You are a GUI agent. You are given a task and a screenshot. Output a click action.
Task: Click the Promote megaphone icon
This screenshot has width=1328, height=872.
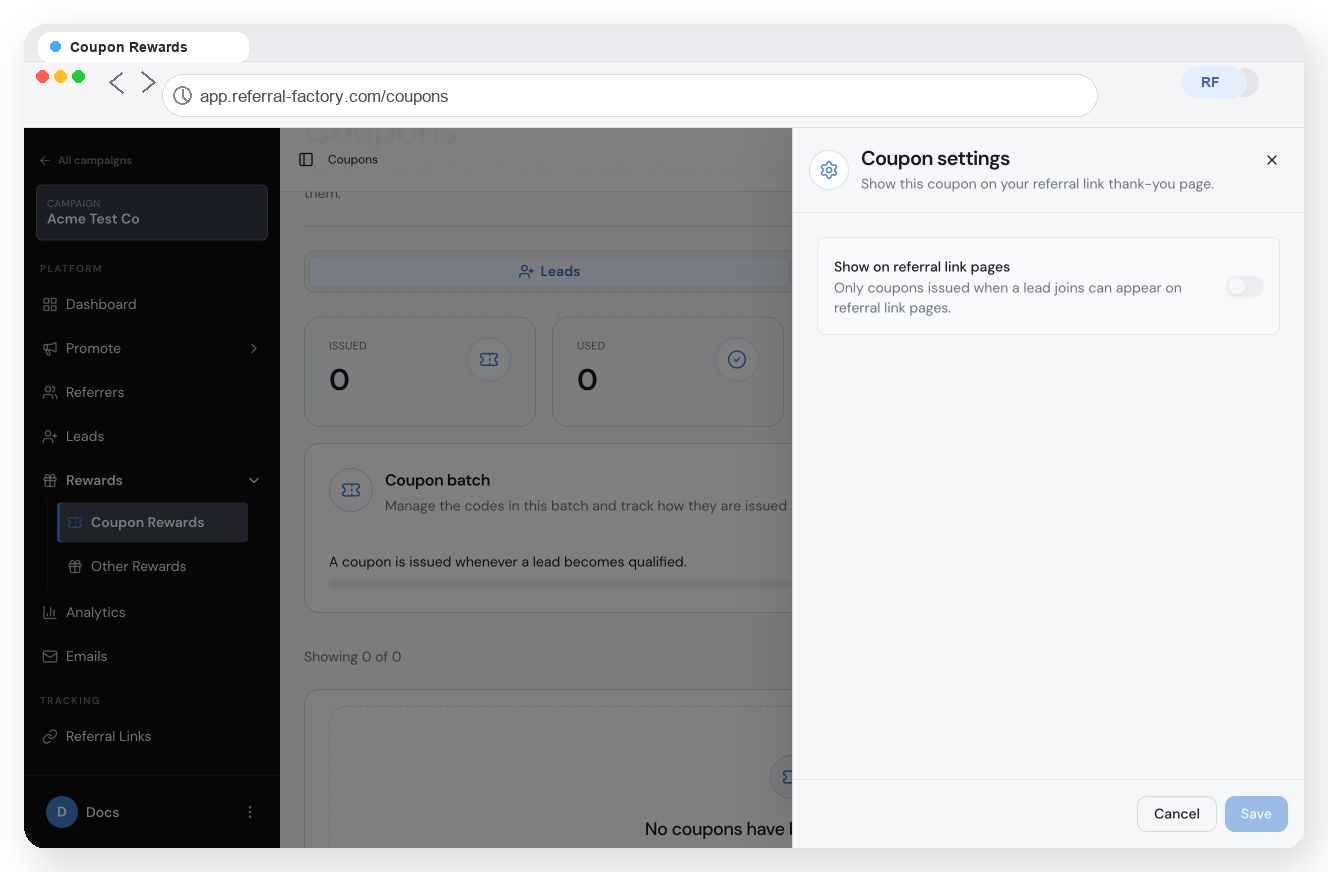click(x=50, y=348)
